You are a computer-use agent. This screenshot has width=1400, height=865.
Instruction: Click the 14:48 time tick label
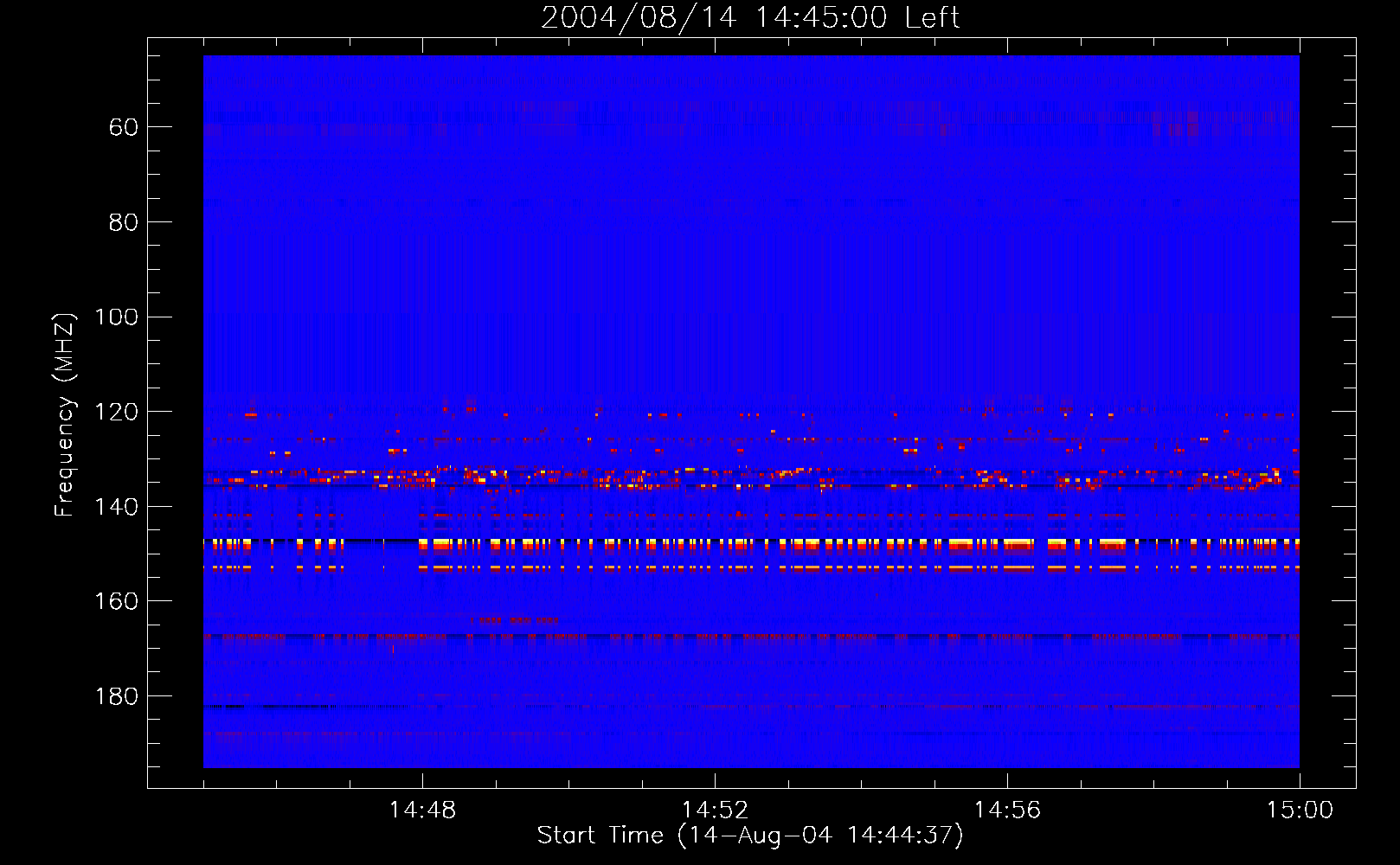pos(422,811)
